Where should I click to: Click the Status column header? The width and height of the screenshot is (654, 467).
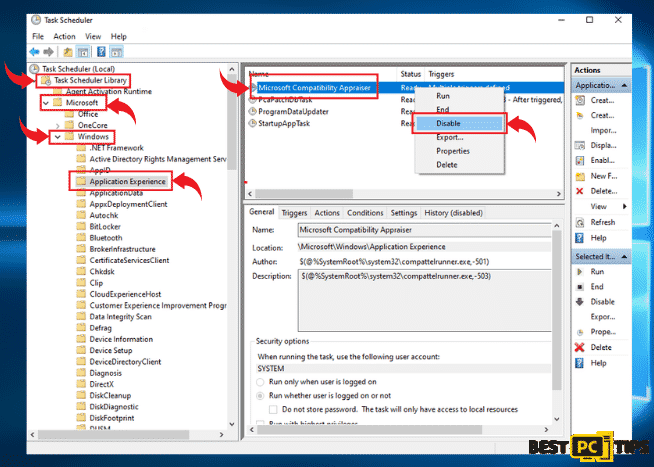[x=410, y=74]
